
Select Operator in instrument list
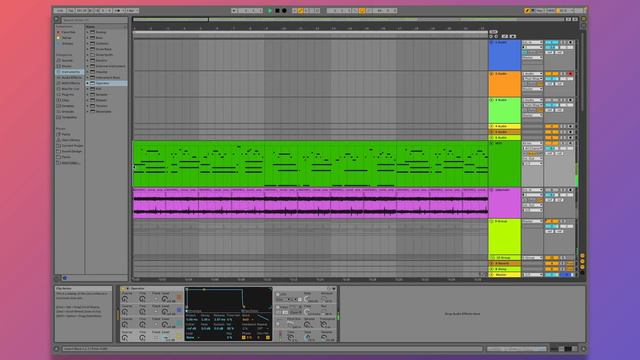(x=106, y=83)
